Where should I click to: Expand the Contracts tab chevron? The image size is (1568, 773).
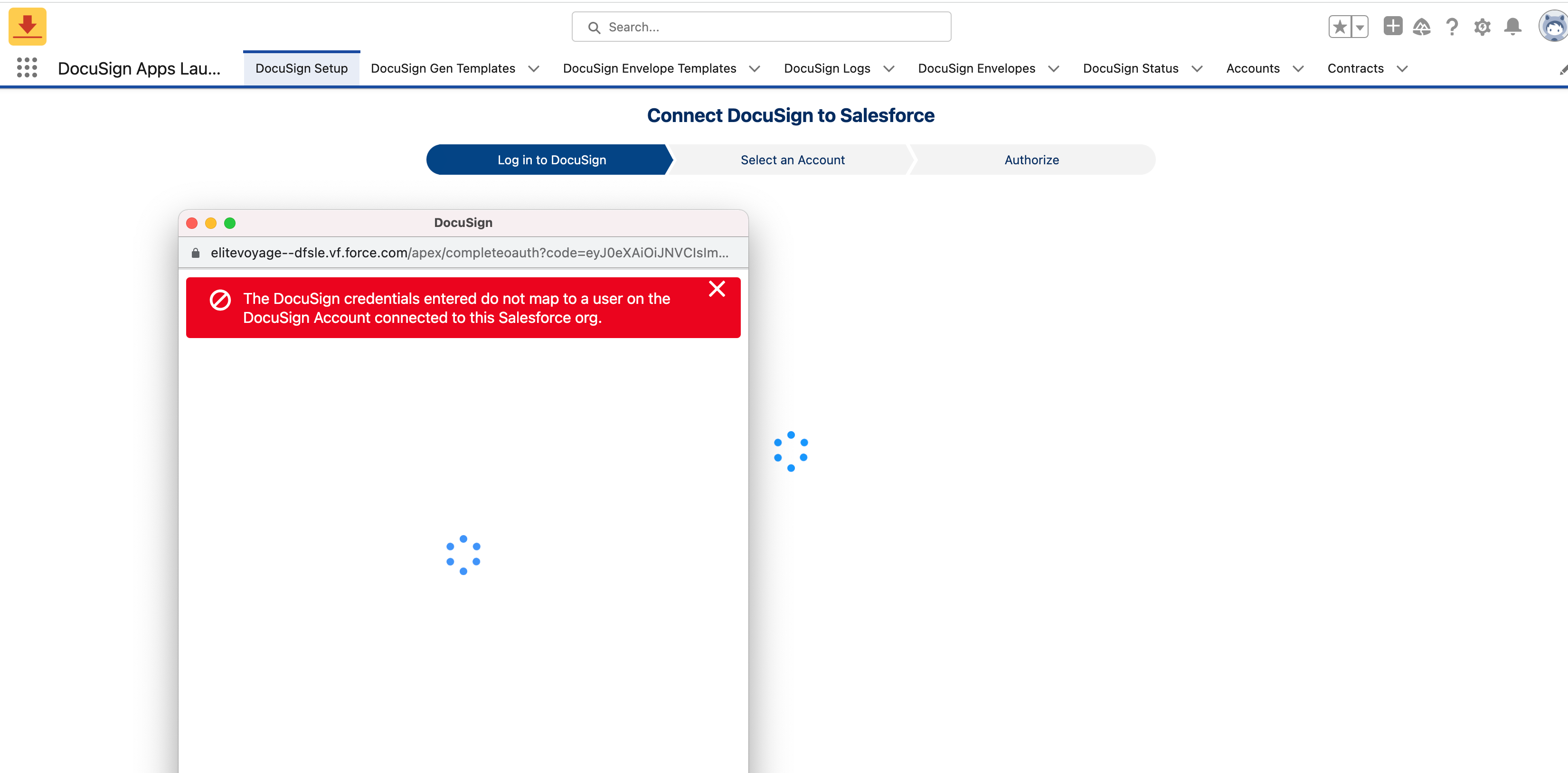[1402, 69]
